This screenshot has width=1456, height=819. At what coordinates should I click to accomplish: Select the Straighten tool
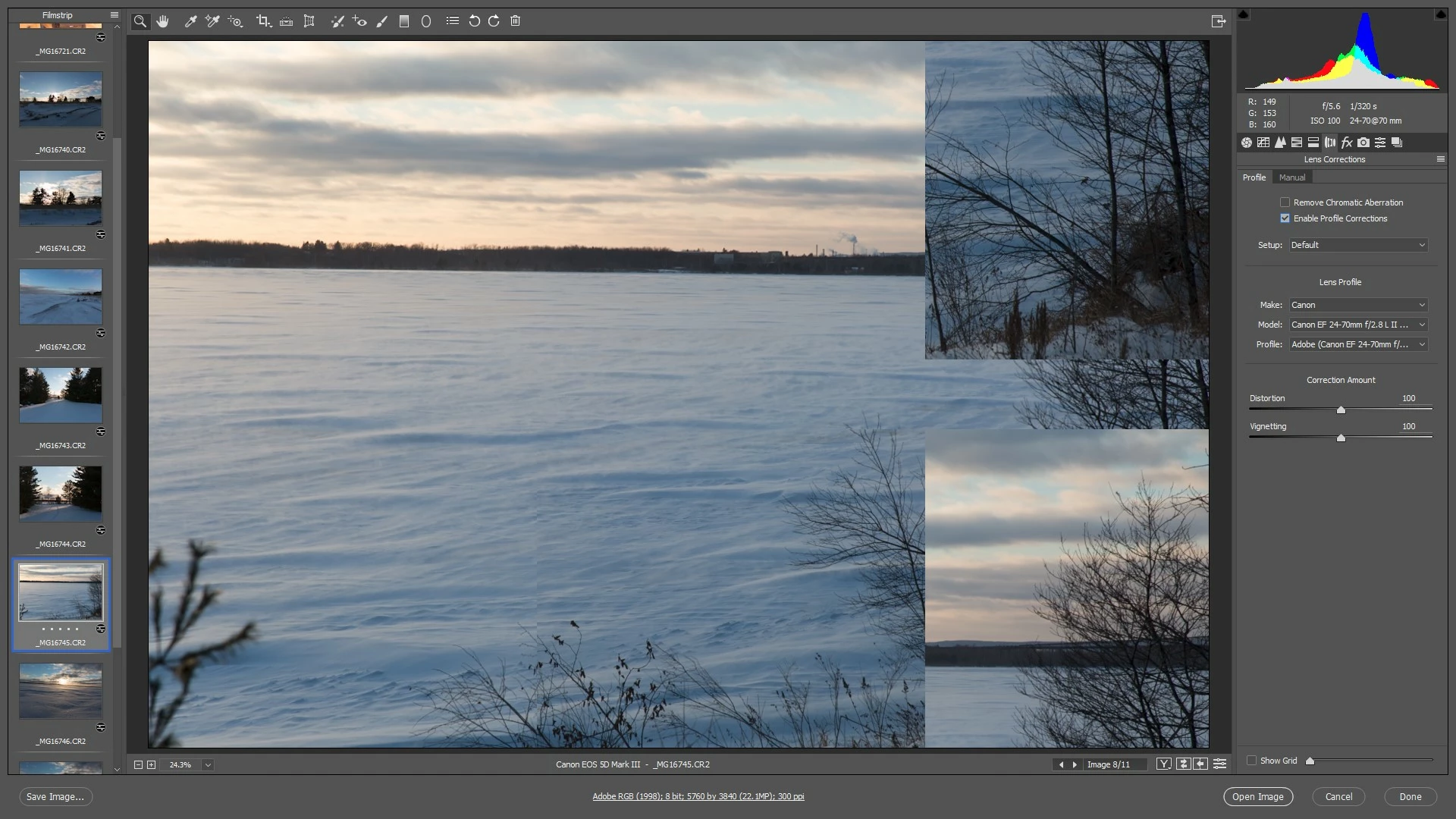[x=286, y=21]
